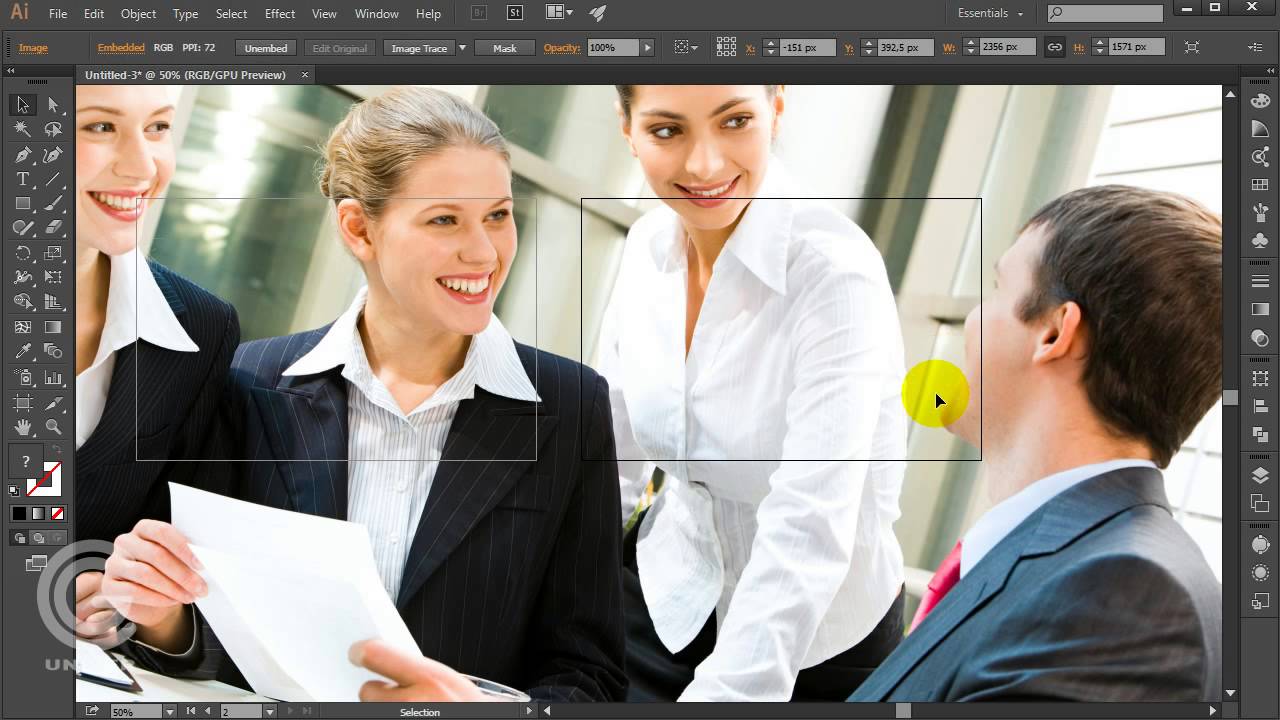Open the Align panel
Image resolution: width=1280 pixels, height=720 pixels.
(x=1260, y=405)
